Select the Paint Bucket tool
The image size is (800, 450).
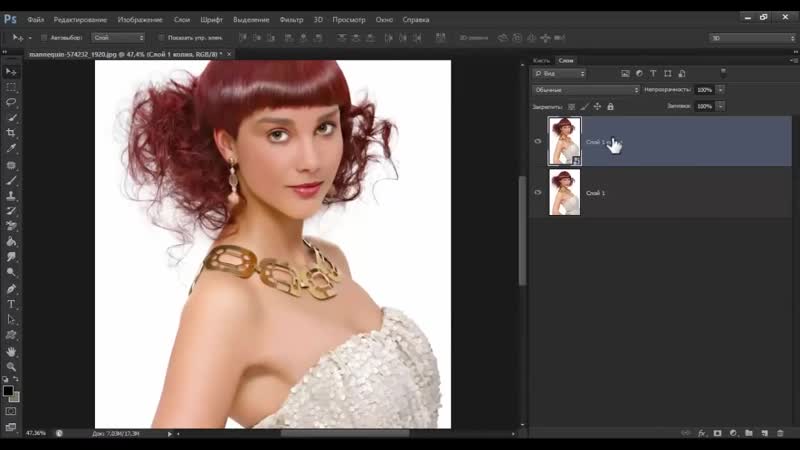tap(11, 241)
